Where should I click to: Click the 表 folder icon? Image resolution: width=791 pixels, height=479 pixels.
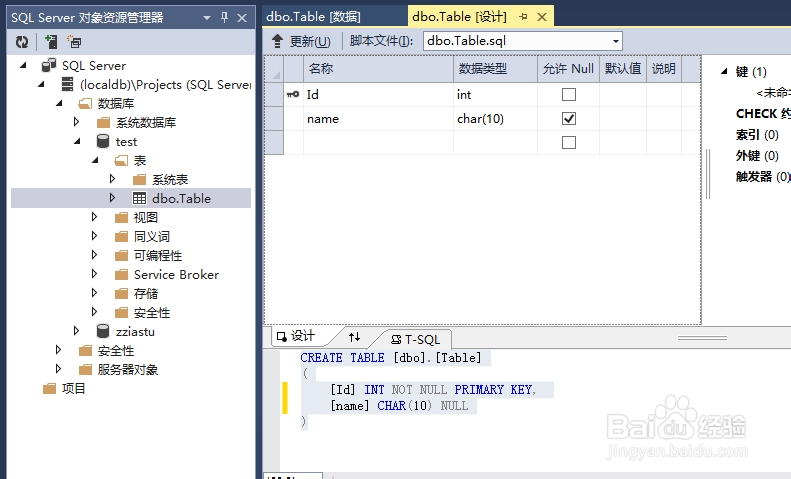coord(121,160)
